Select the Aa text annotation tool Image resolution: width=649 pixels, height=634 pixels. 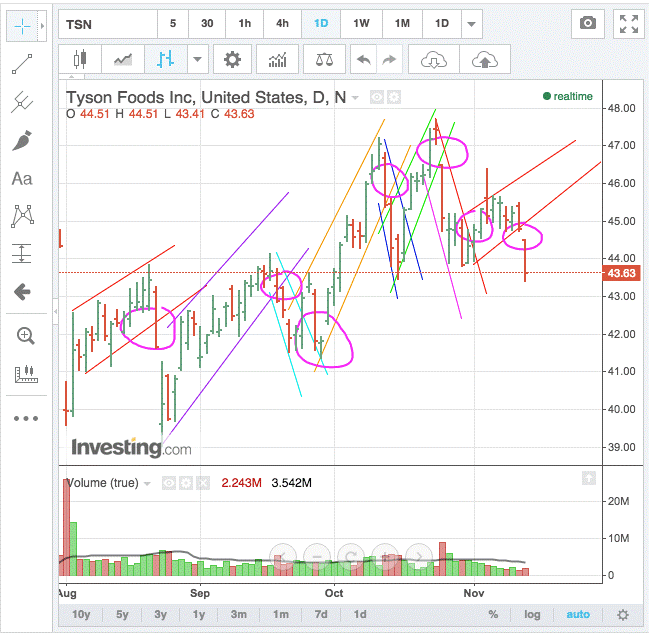22,179
